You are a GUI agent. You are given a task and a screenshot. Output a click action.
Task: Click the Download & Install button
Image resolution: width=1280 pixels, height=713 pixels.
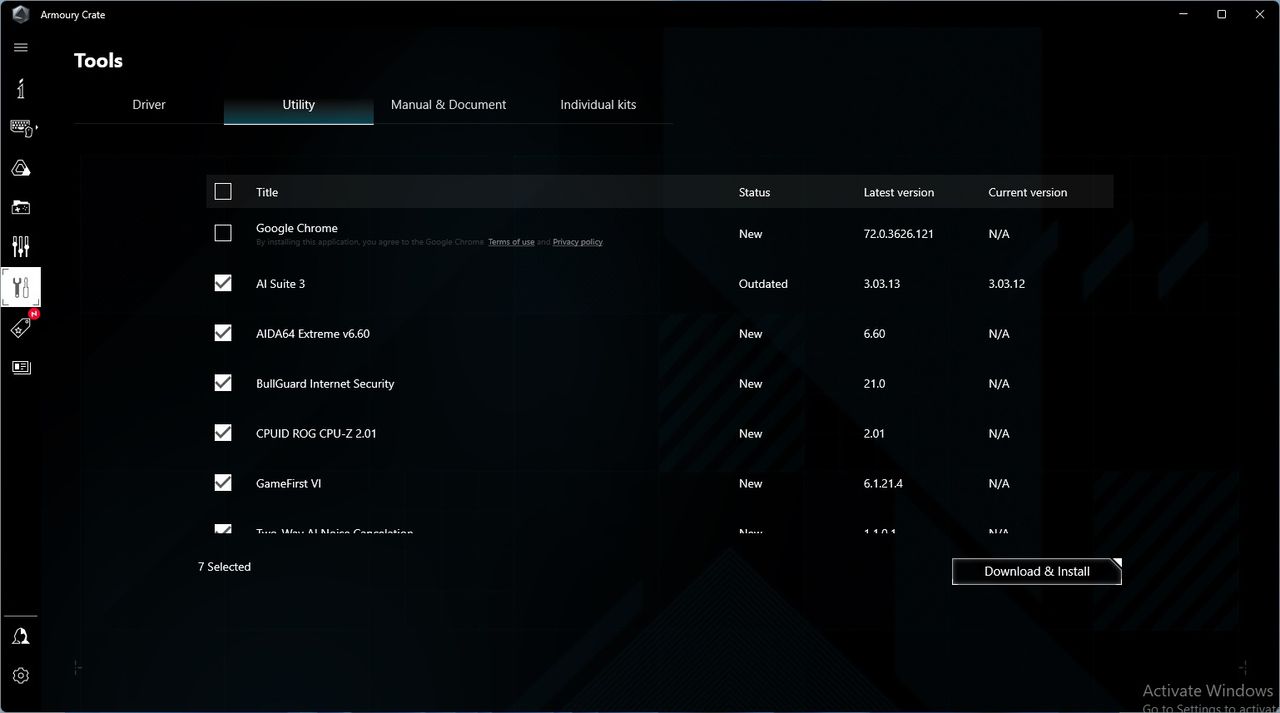(x=1037, y=571)
